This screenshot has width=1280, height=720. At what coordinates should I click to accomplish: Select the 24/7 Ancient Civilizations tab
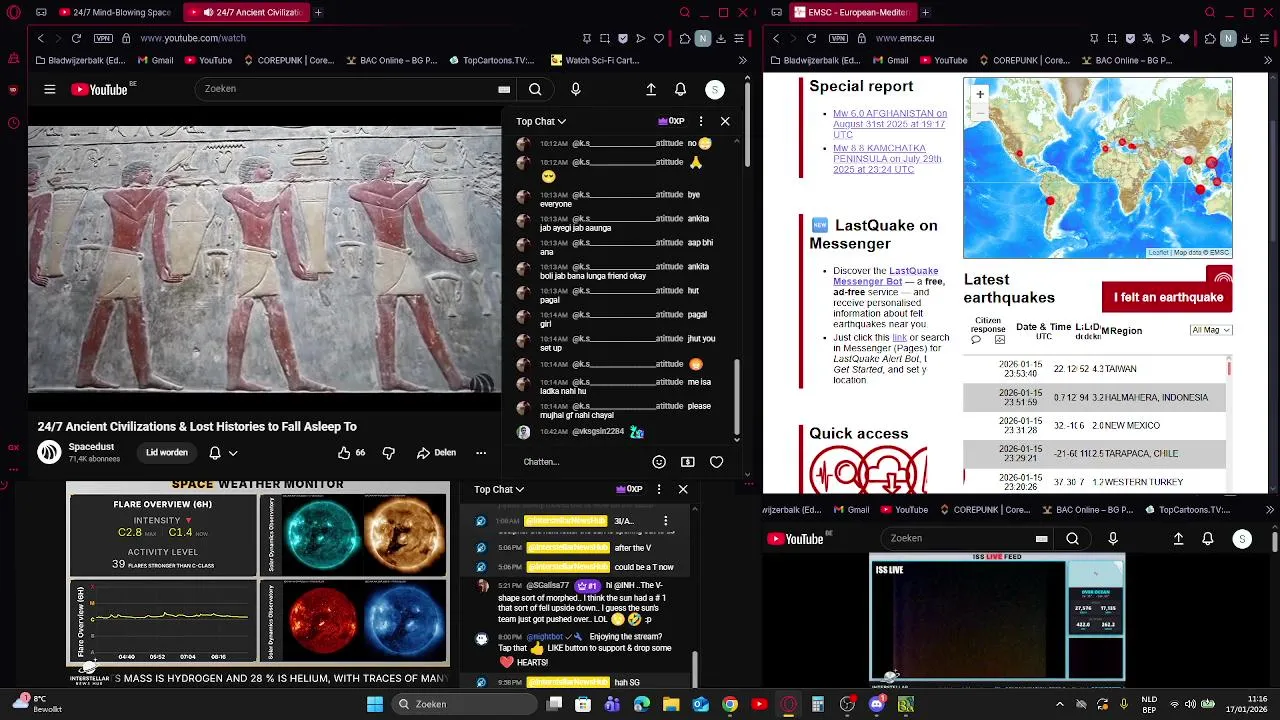point(245,12)
